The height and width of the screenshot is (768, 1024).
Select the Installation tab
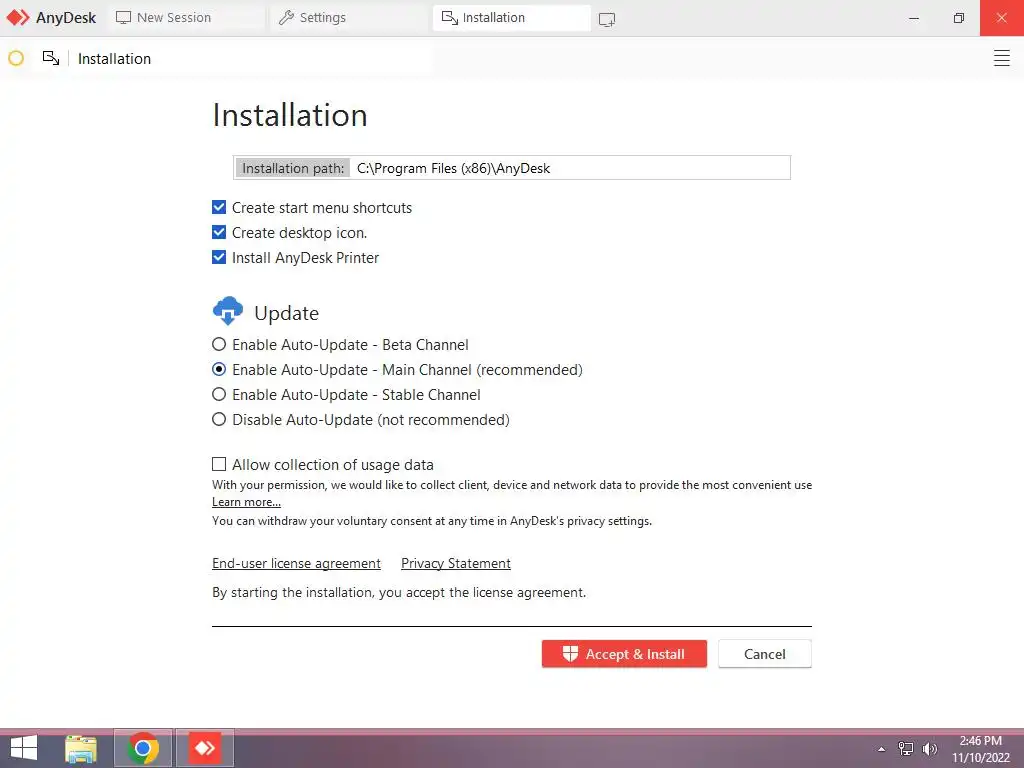click(511, 18)
